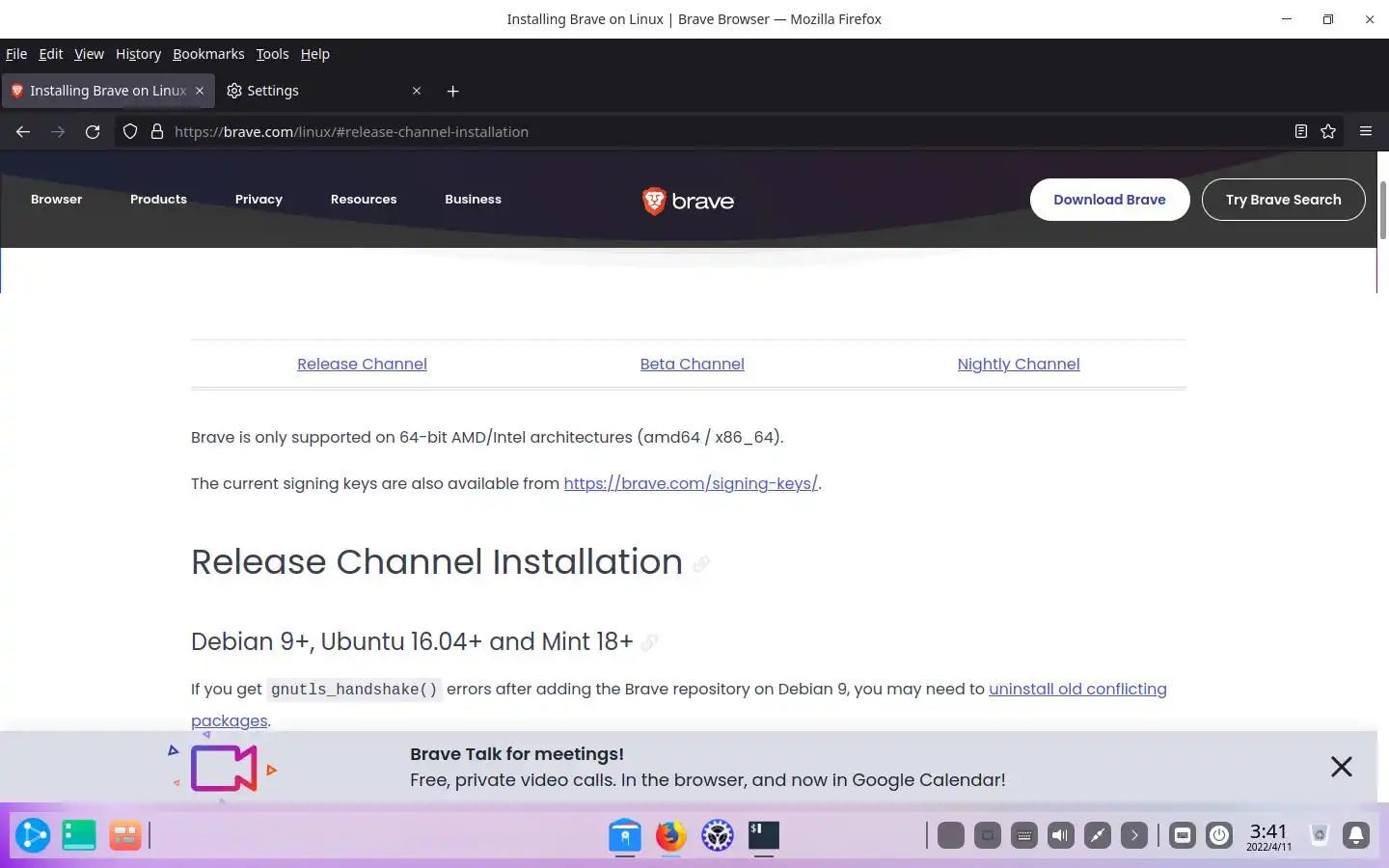The width and height of the screenshot is (1389, 868).
Task: Click the Brave Talk video camera illustration
Action: pyautogui.click(x=224, y=769)
